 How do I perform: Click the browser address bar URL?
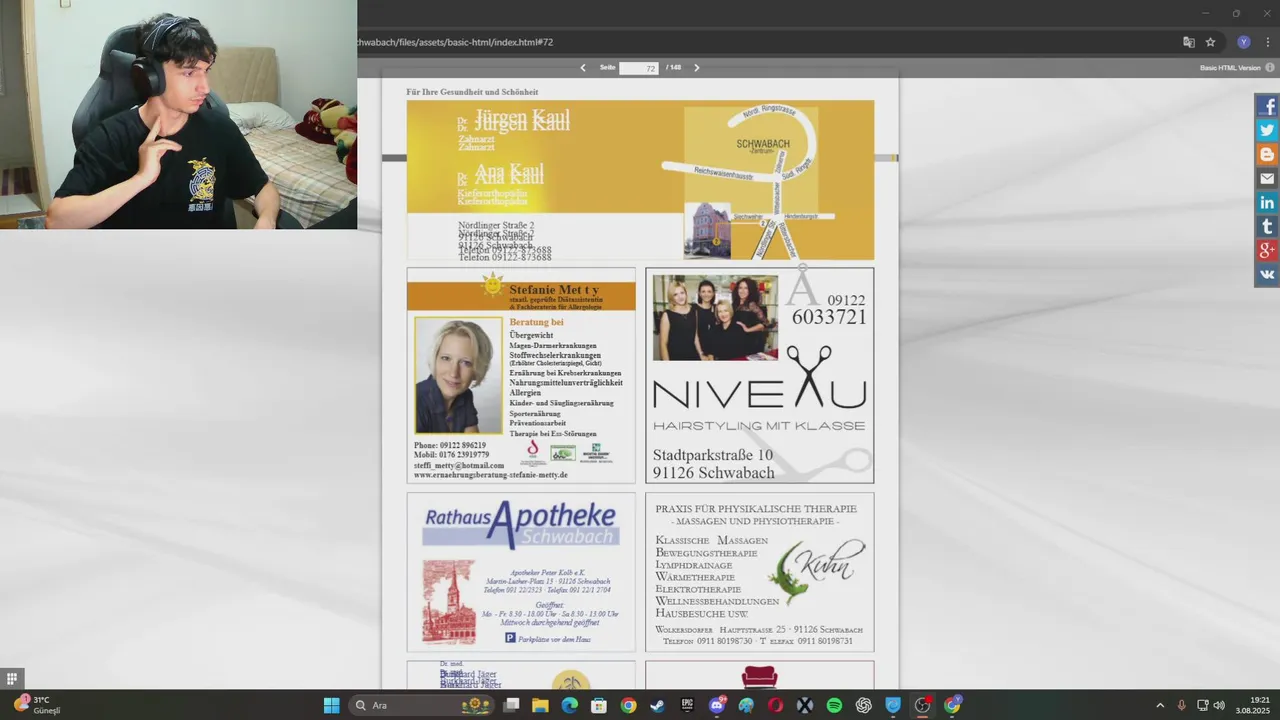click(456, 42)
